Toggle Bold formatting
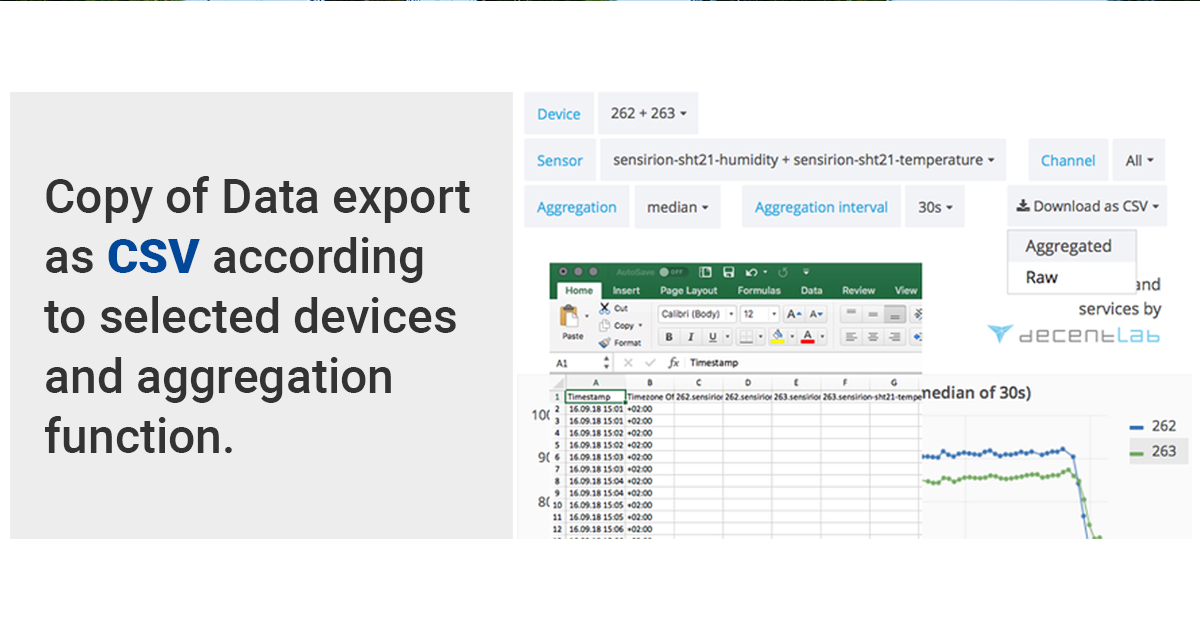The height and width of the screenshot is (627, 1200). (x=669, y=337)
